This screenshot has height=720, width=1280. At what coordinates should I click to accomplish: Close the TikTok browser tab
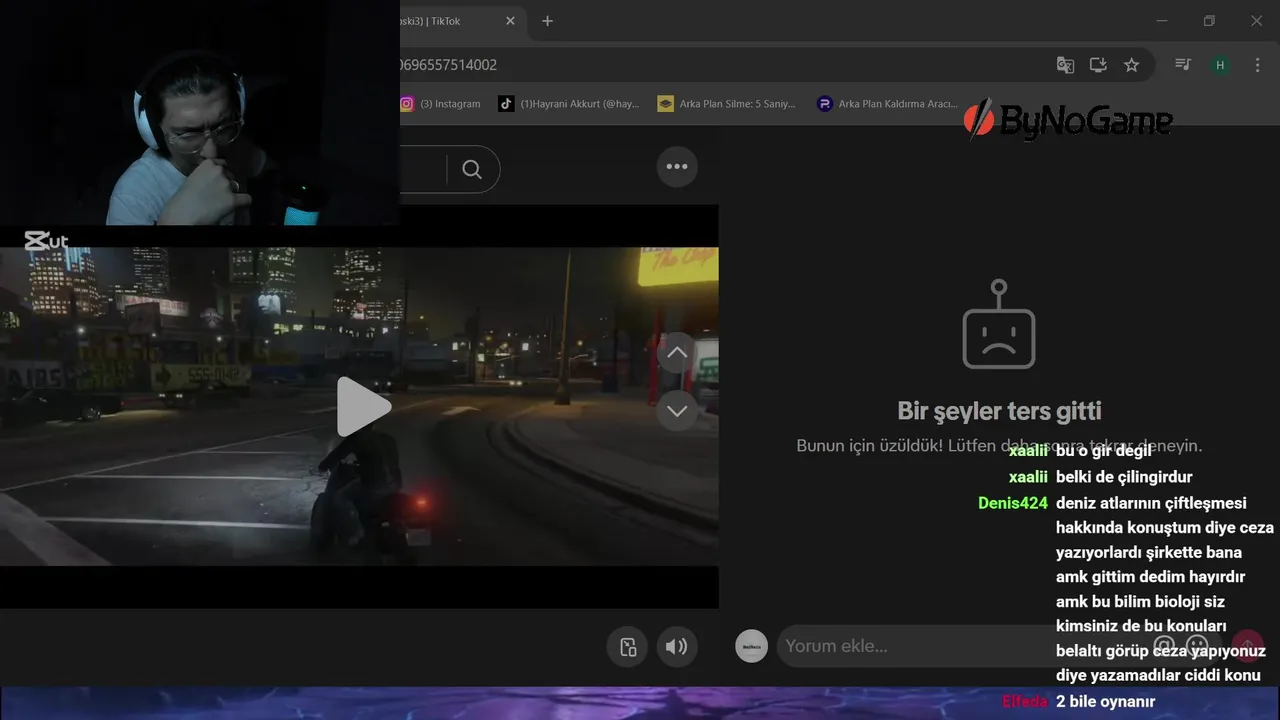point(510,21)
